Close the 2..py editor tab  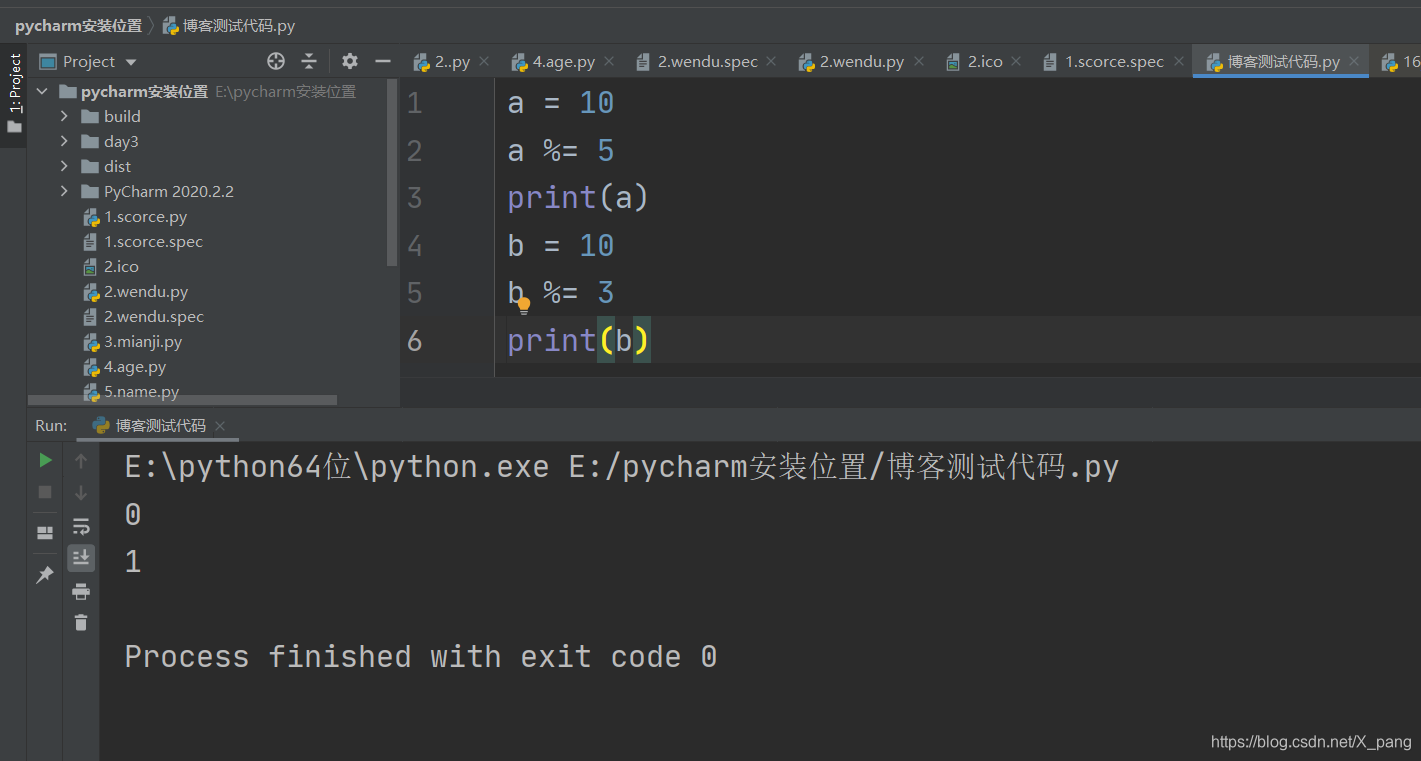tap(484, 61)
